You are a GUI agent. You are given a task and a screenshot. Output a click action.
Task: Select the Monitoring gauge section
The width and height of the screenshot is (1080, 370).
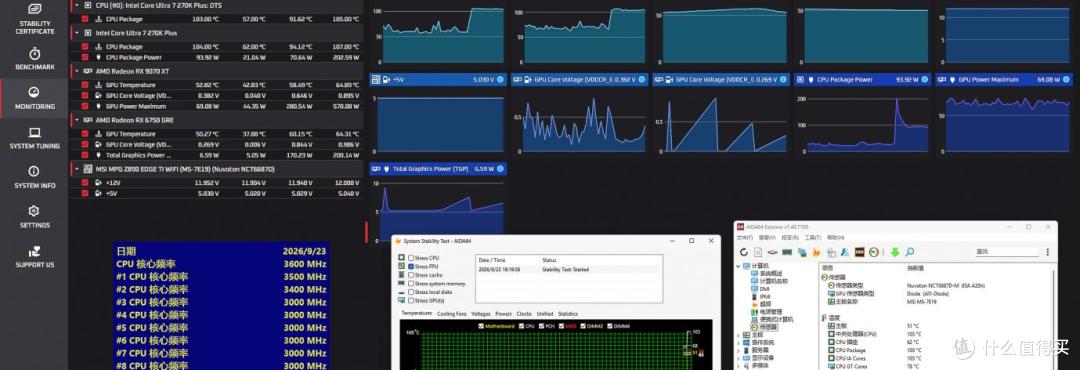[x=34, y=98]
